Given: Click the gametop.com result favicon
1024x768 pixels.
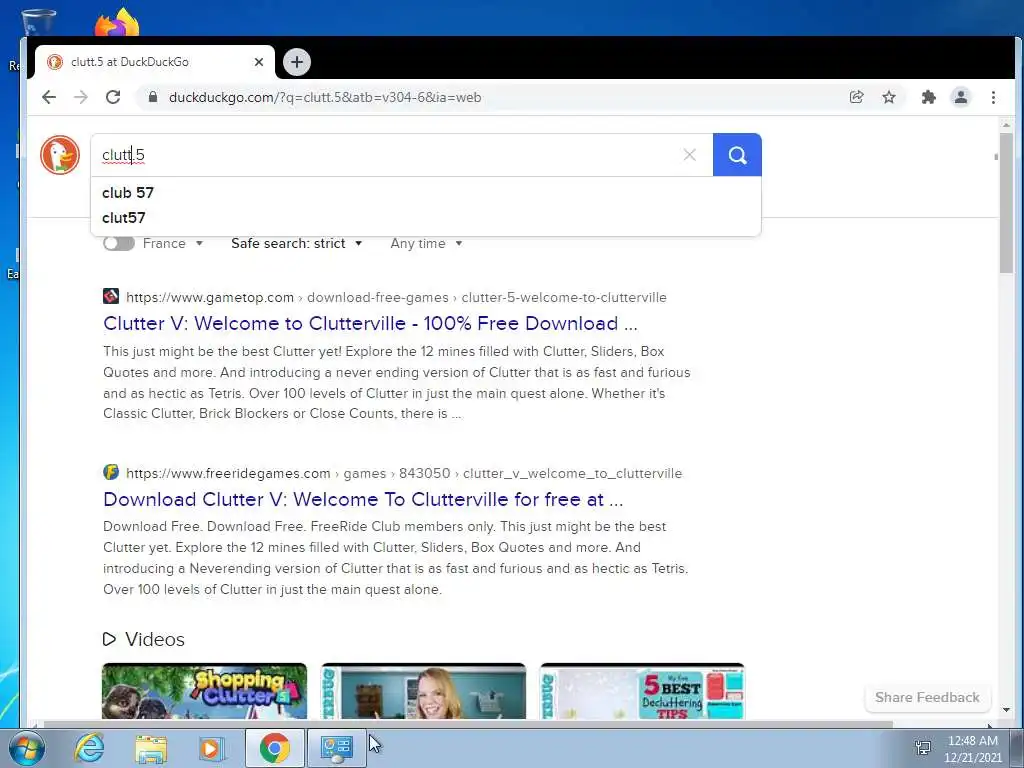Looking at the screenshot, I should tap(111, 296).
